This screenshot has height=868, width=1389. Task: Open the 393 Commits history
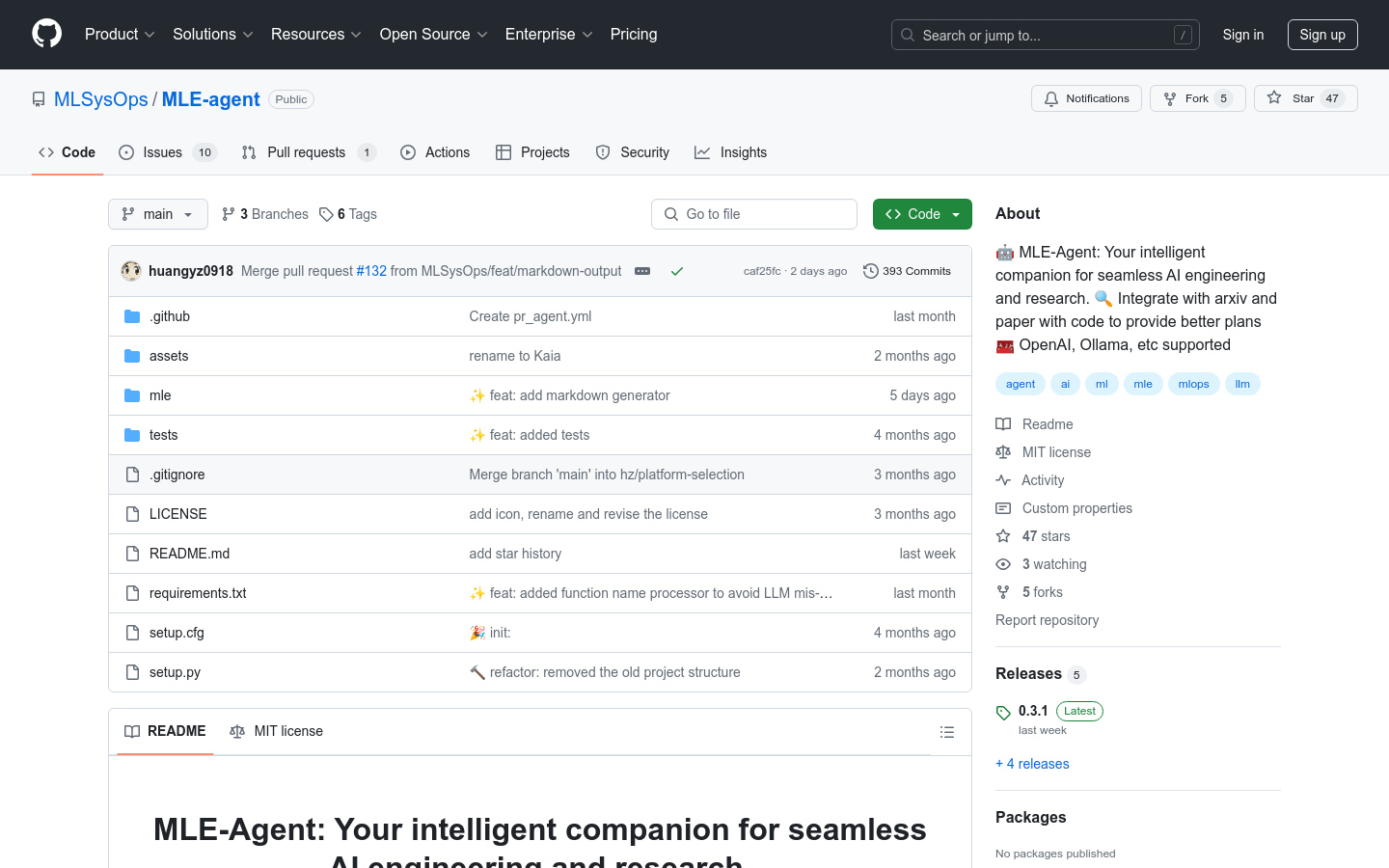pos(908,271)
